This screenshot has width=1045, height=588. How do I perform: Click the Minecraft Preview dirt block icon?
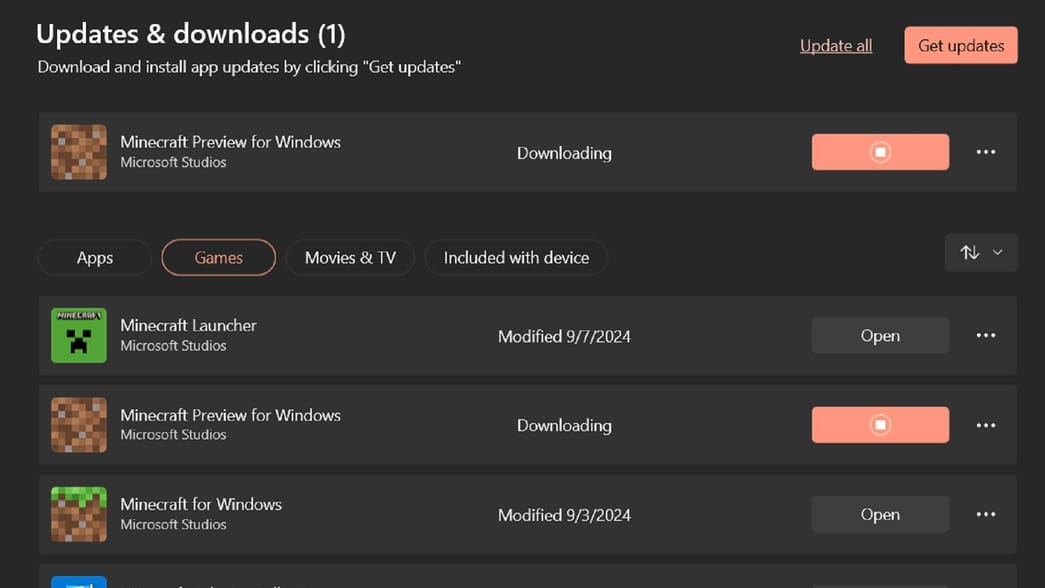pos(78,424)
